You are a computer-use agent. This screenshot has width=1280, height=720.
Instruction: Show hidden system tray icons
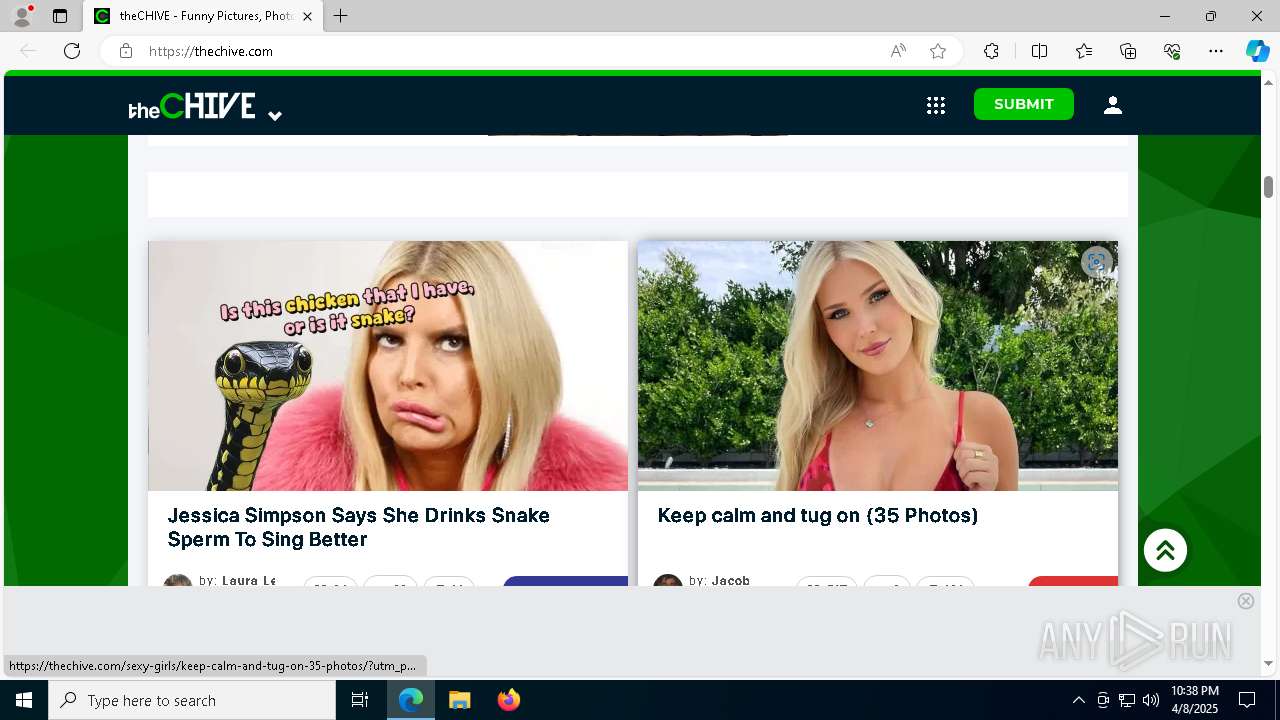[x=1078, y=700]
